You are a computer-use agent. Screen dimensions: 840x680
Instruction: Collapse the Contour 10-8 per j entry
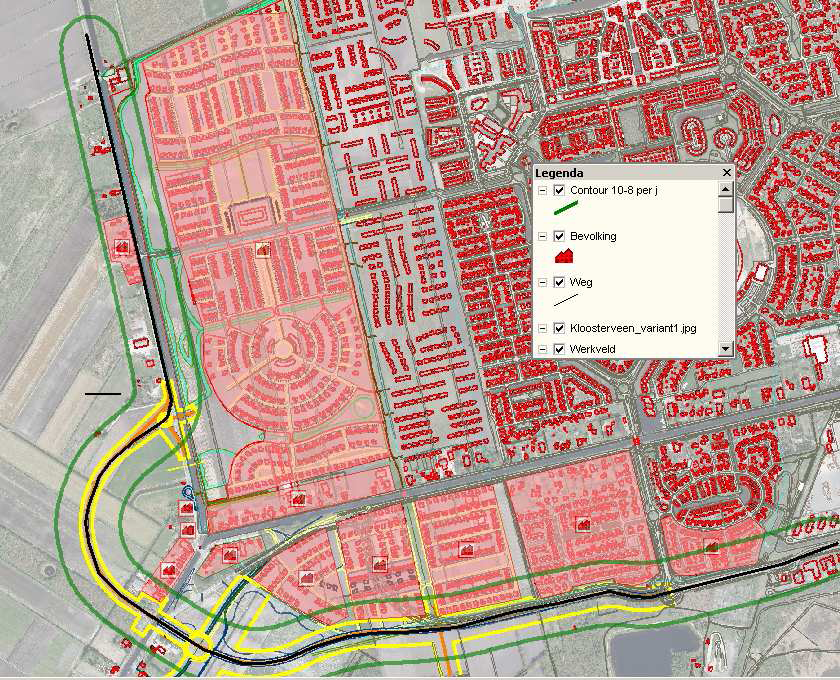(541, 190)
